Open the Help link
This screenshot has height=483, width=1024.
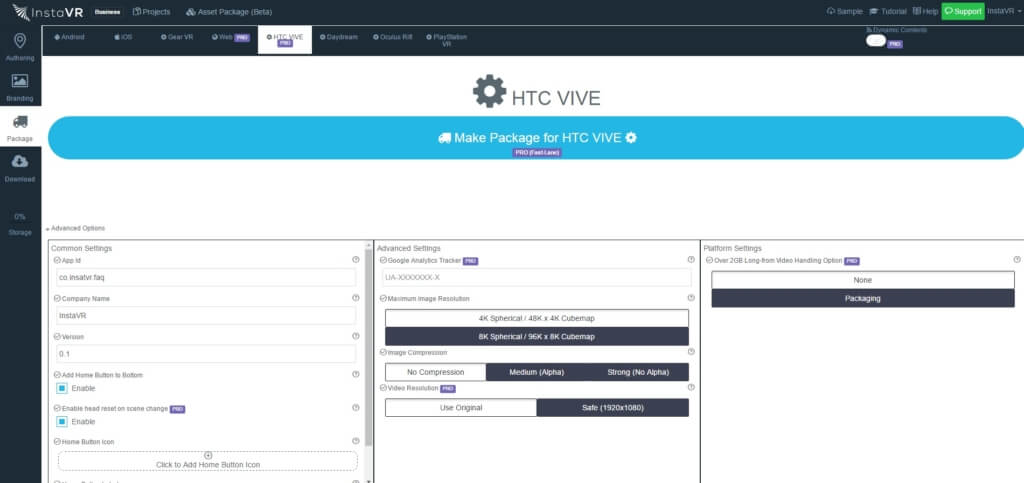pos(925,11)
